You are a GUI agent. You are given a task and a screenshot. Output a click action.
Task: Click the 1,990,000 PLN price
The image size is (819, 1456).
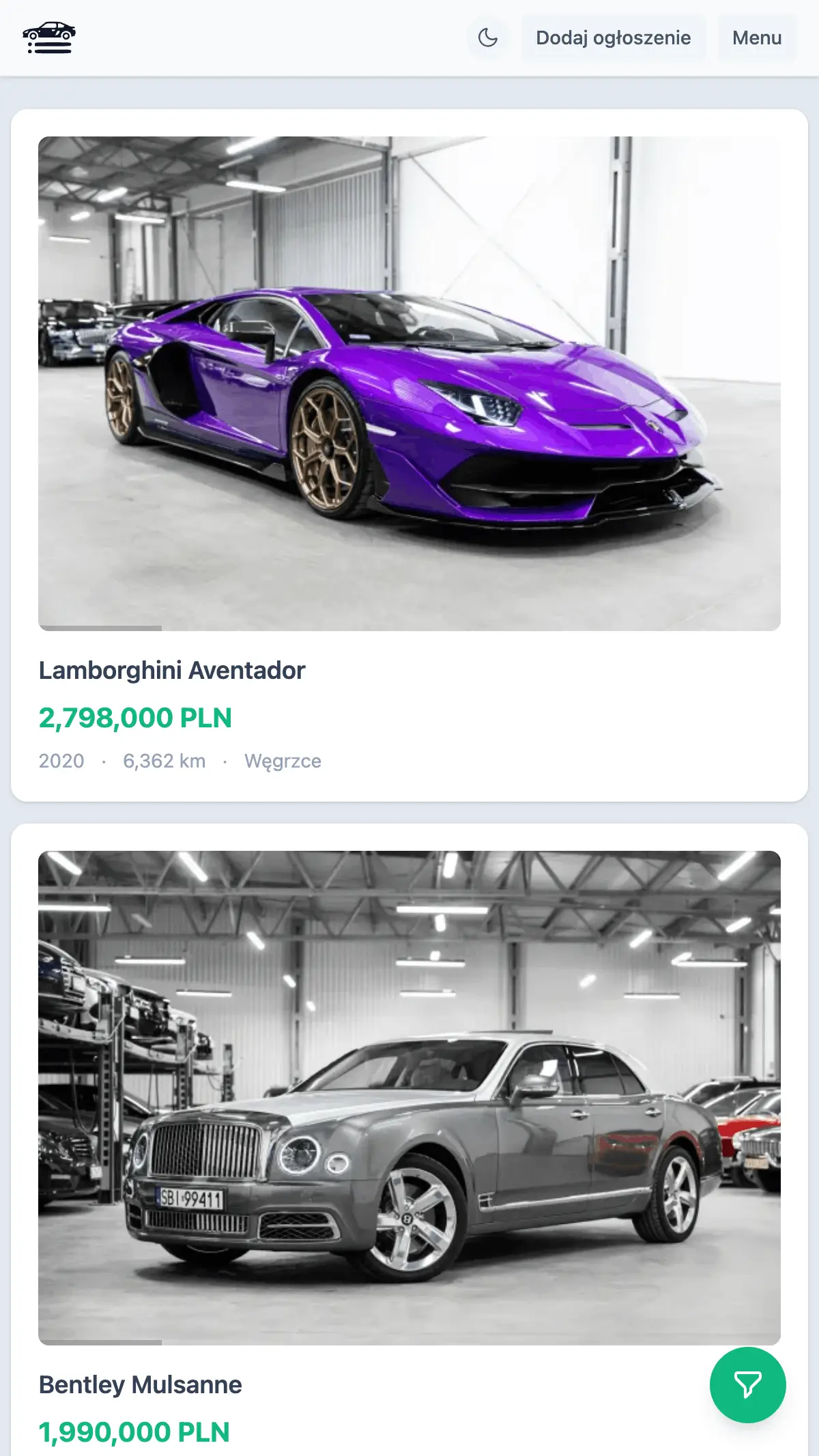click(134, 1432)
